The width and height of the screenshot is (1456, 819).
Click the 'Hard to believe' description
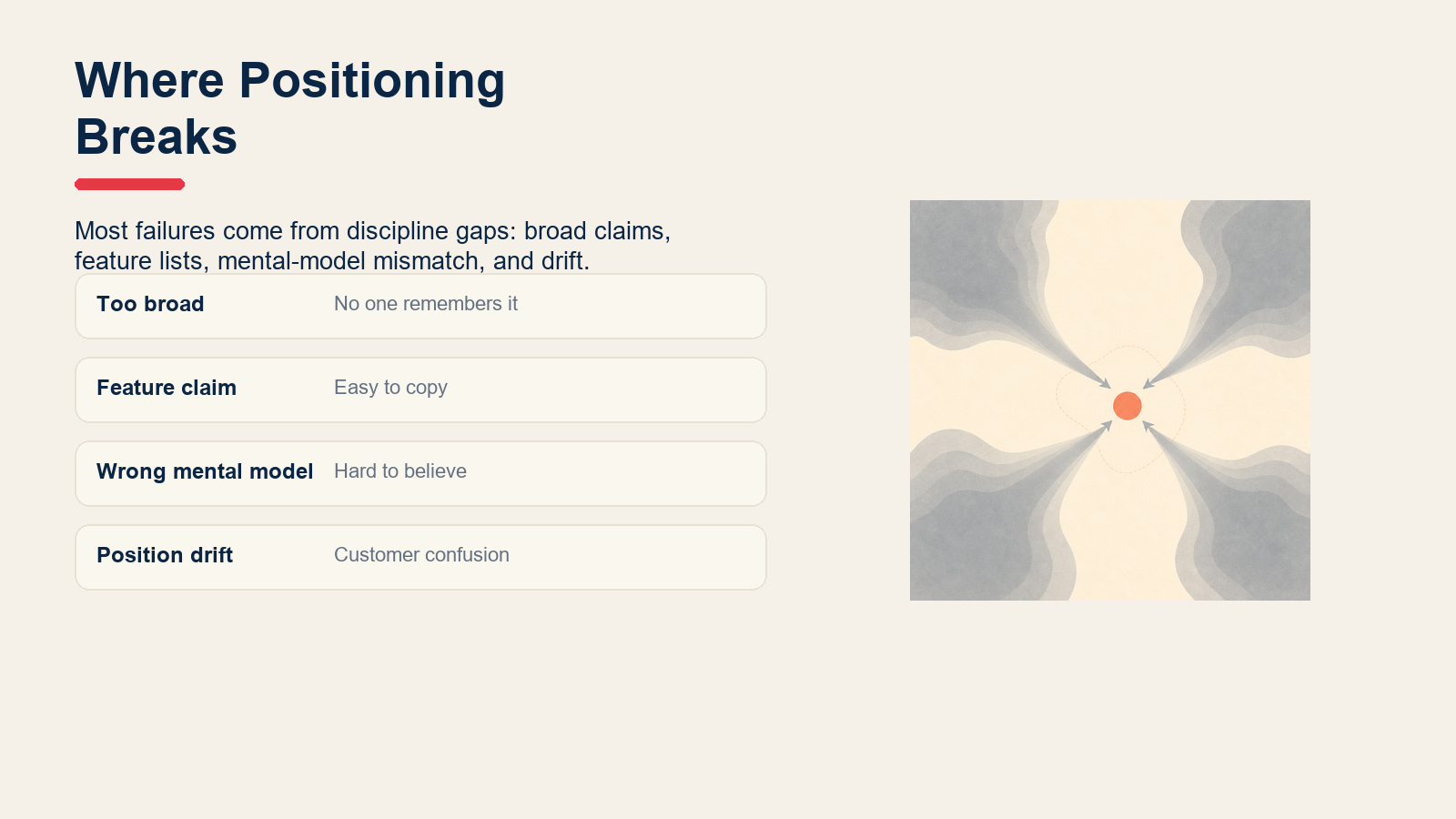pos(400,471)
